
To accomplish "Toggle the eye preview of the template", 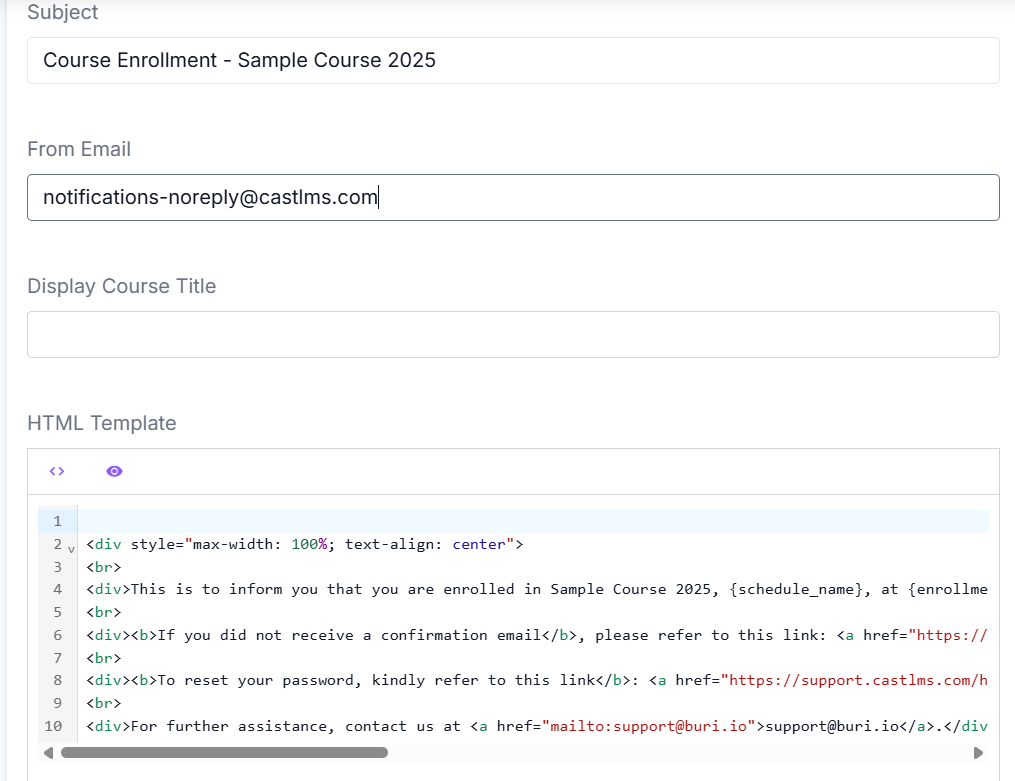I will 114,471.
